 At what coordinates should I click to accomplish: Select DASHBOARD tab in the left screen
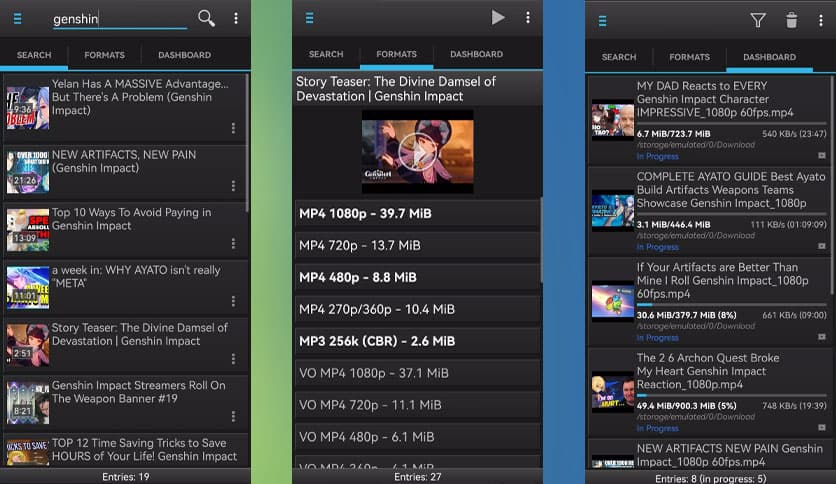184,55
